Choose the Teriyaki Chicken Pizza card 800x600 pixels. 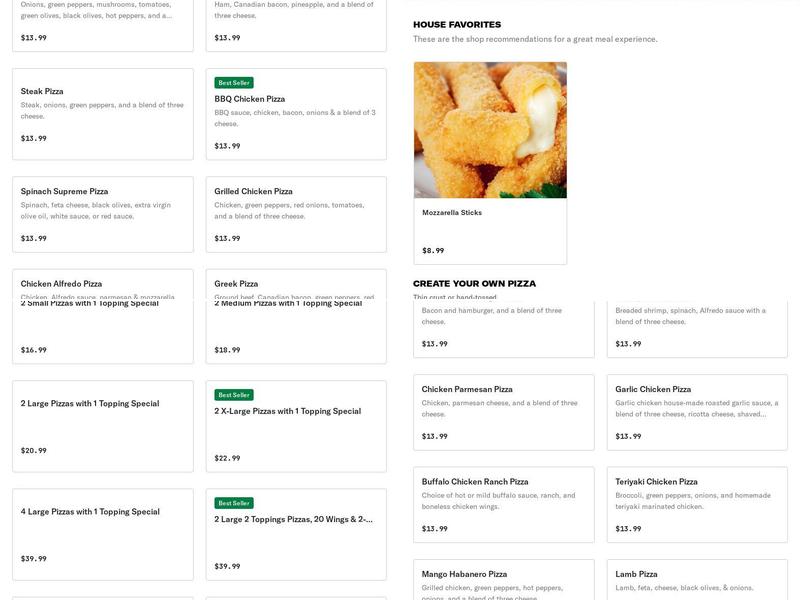point(697,505)
